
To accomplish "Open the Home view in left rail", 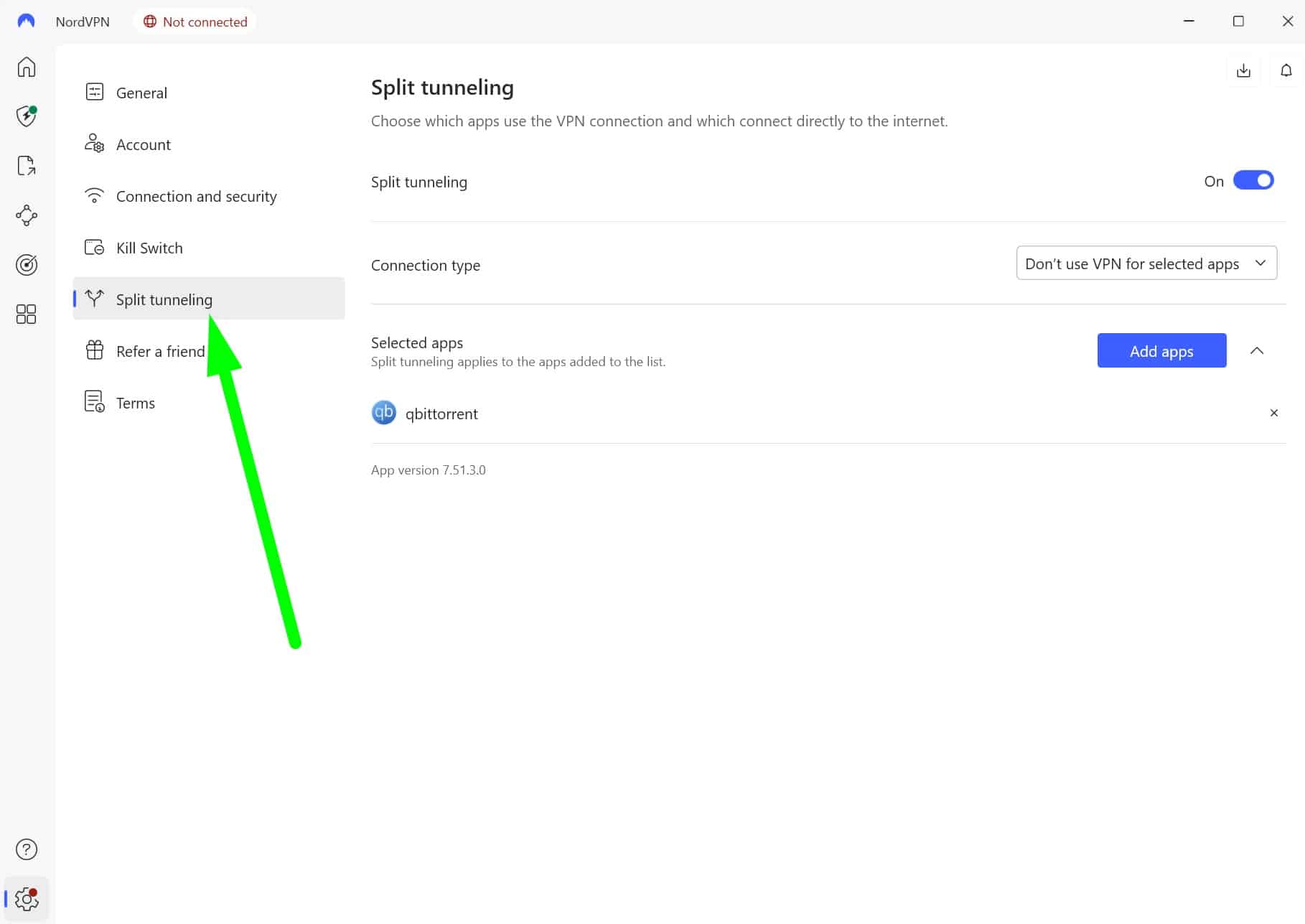I will tap(27, 67).
